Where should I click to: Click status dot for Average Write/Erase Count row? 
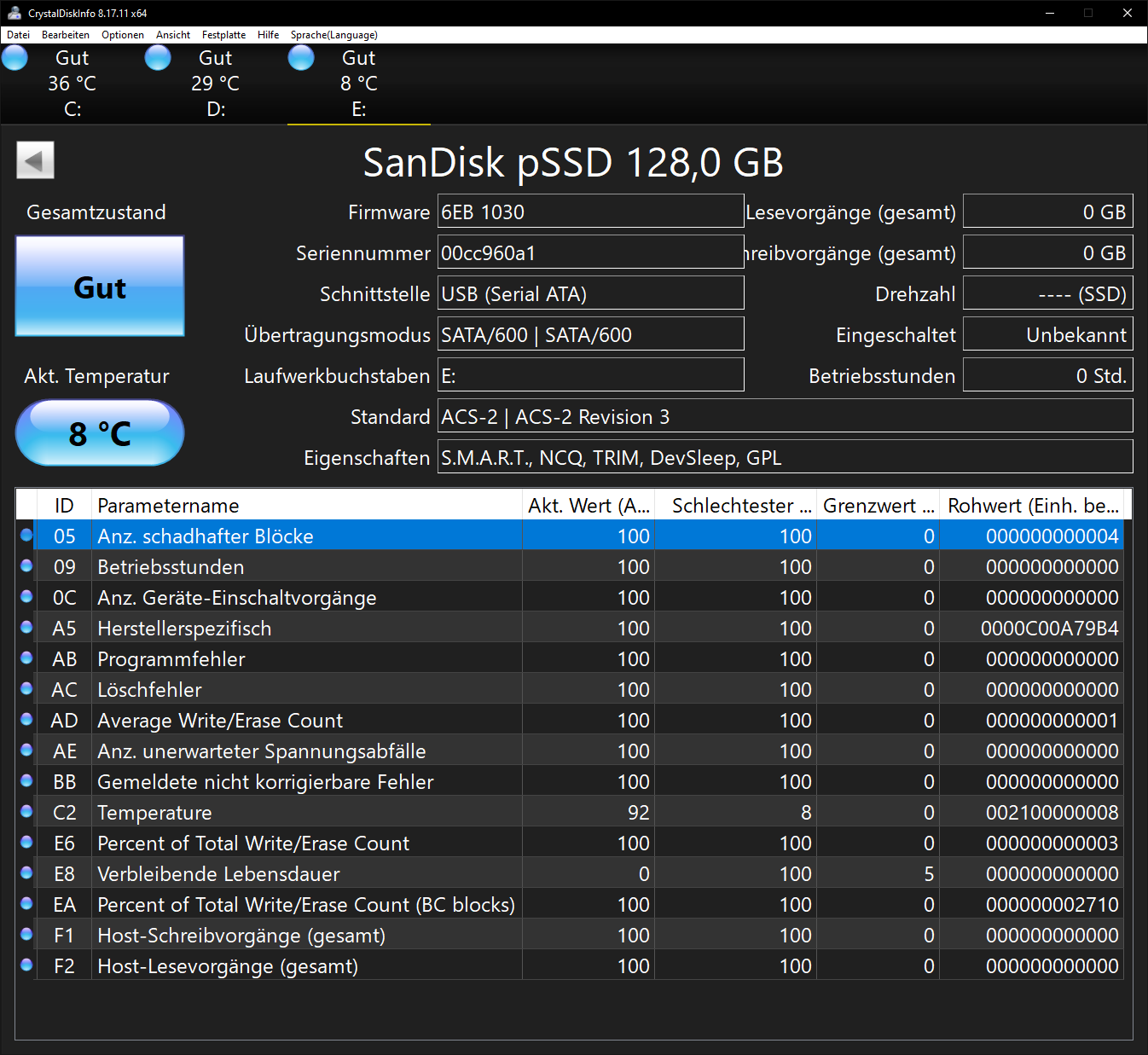26,719
